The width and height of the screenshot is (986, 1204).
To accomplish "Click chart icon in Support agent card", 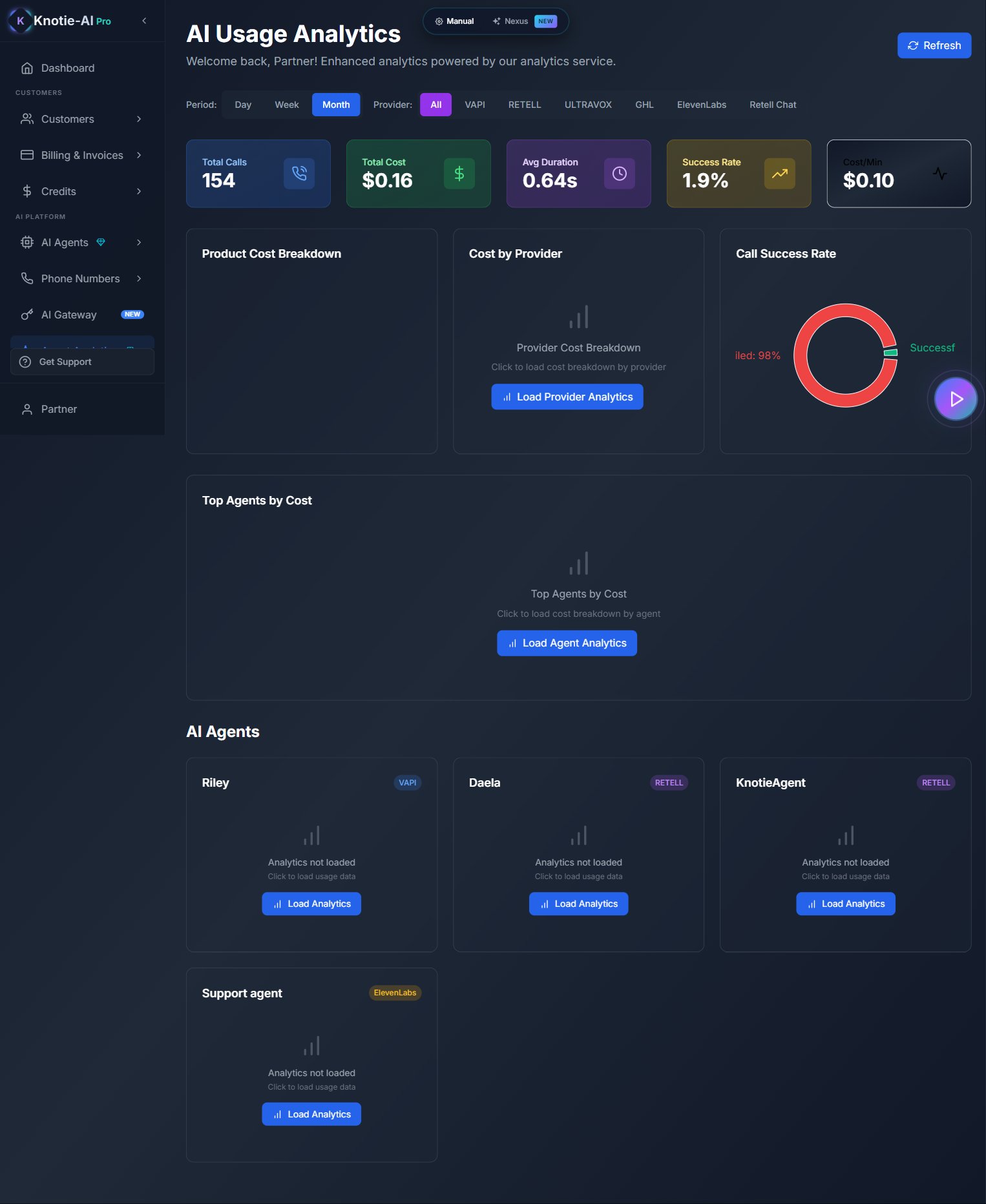I will coord(311,1046).
